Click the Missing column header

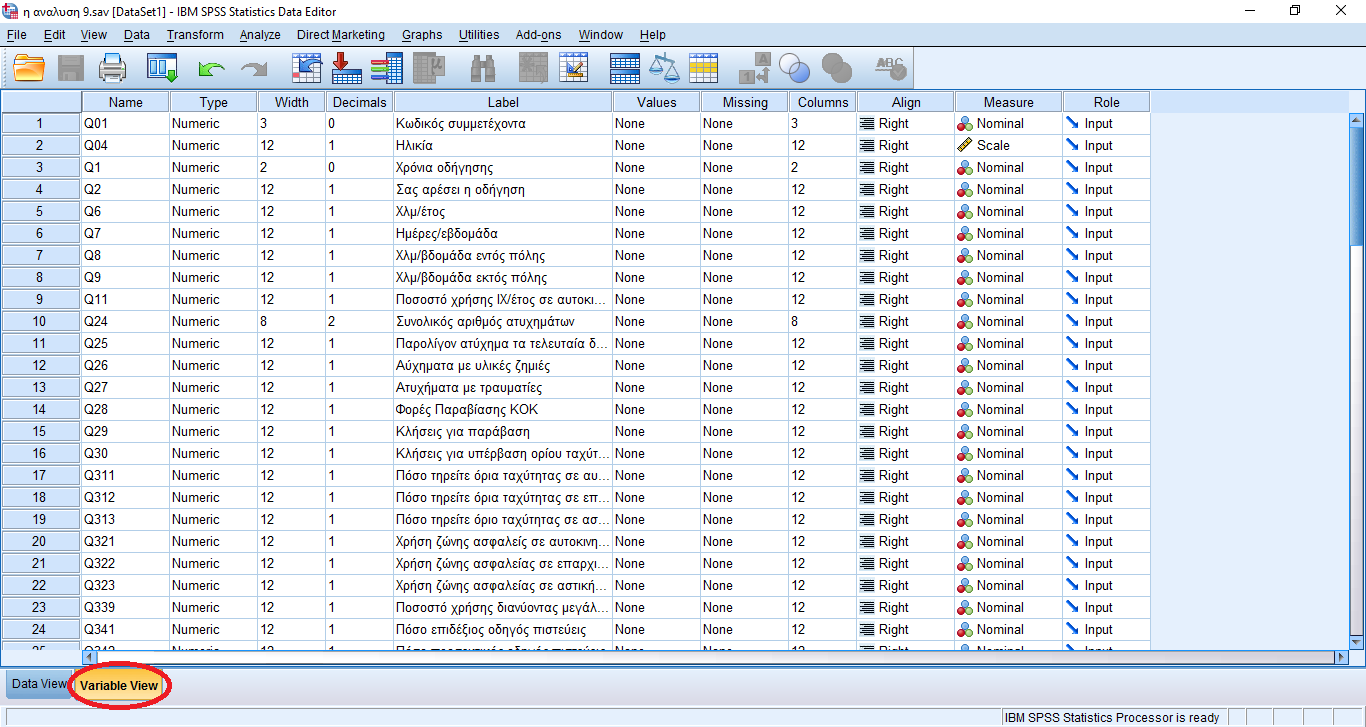[744, 102]
